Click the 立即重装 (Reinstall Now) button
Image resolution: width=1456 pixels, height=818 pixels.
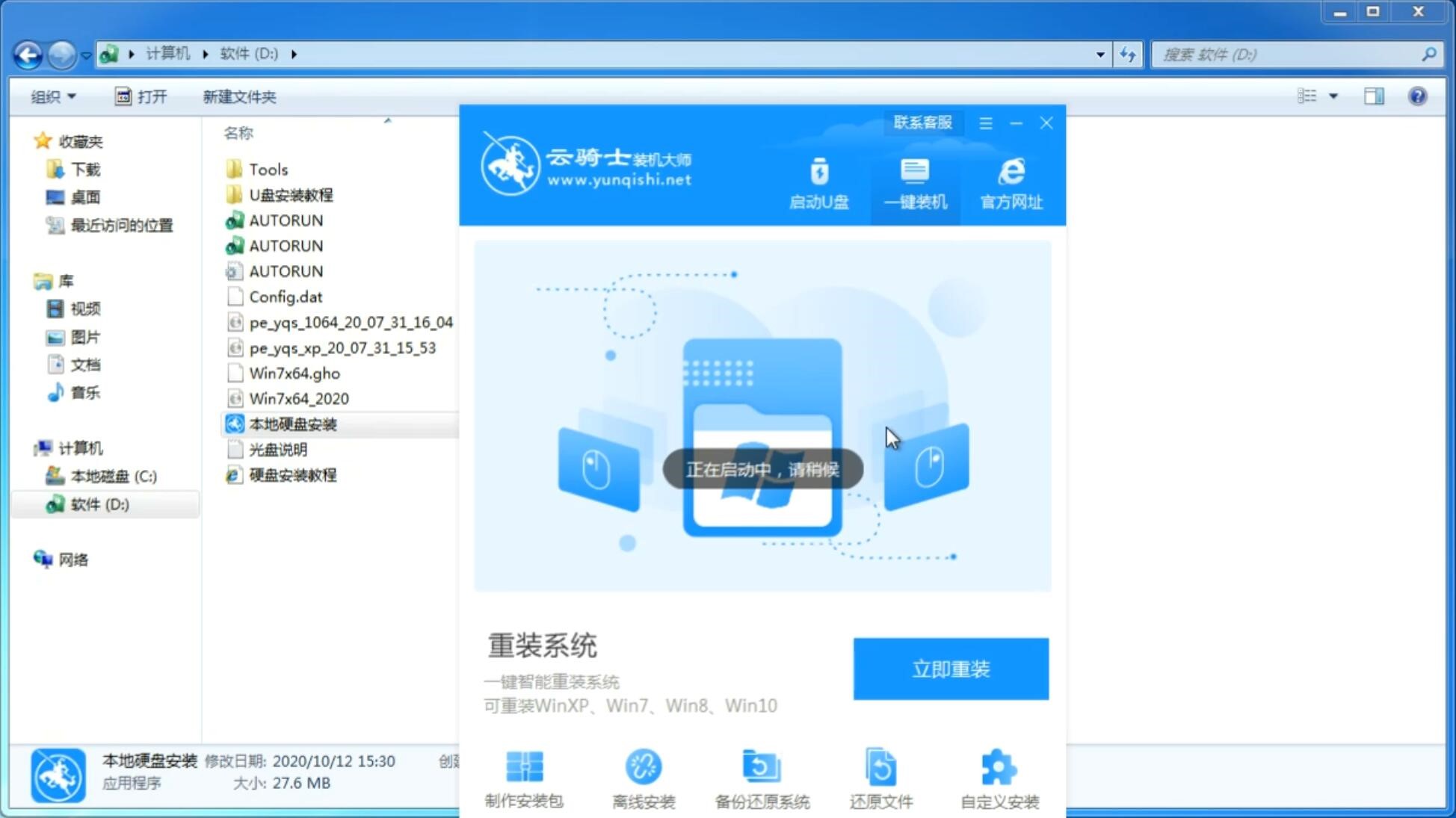951,668
